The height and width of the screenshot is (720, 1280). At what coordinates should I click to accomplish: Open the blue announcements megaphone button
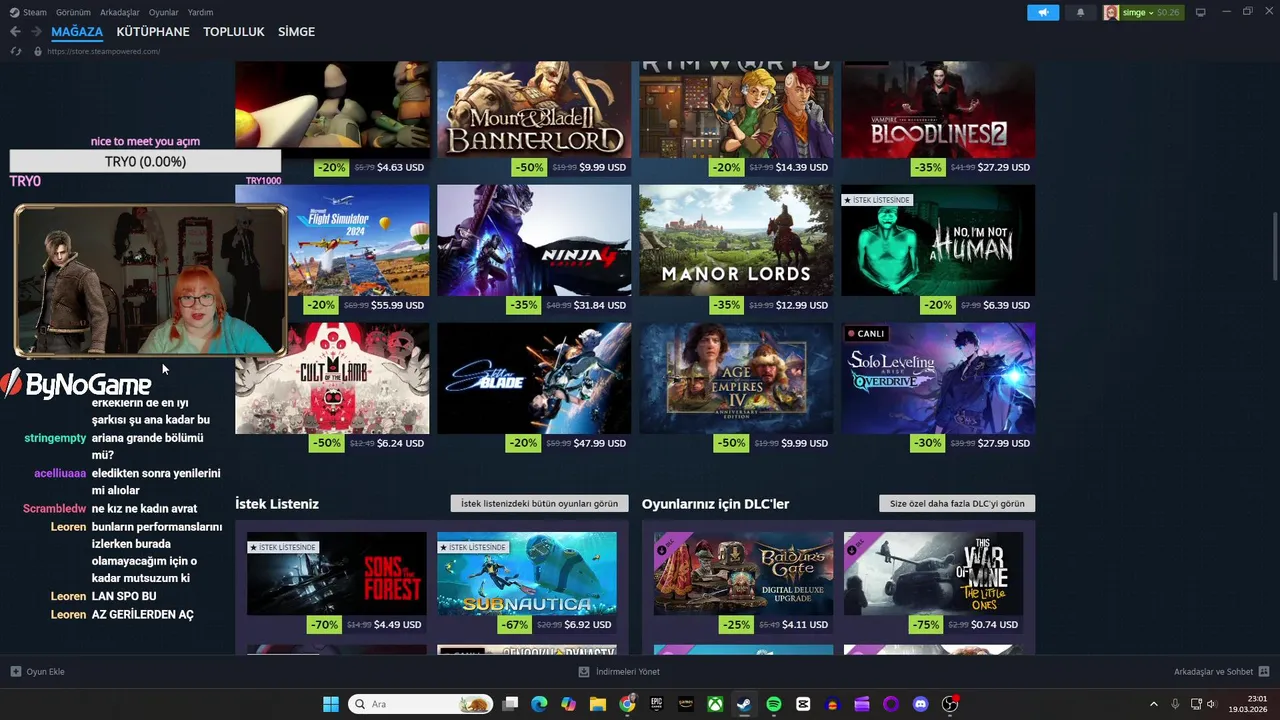click(x=1043, y=12)
